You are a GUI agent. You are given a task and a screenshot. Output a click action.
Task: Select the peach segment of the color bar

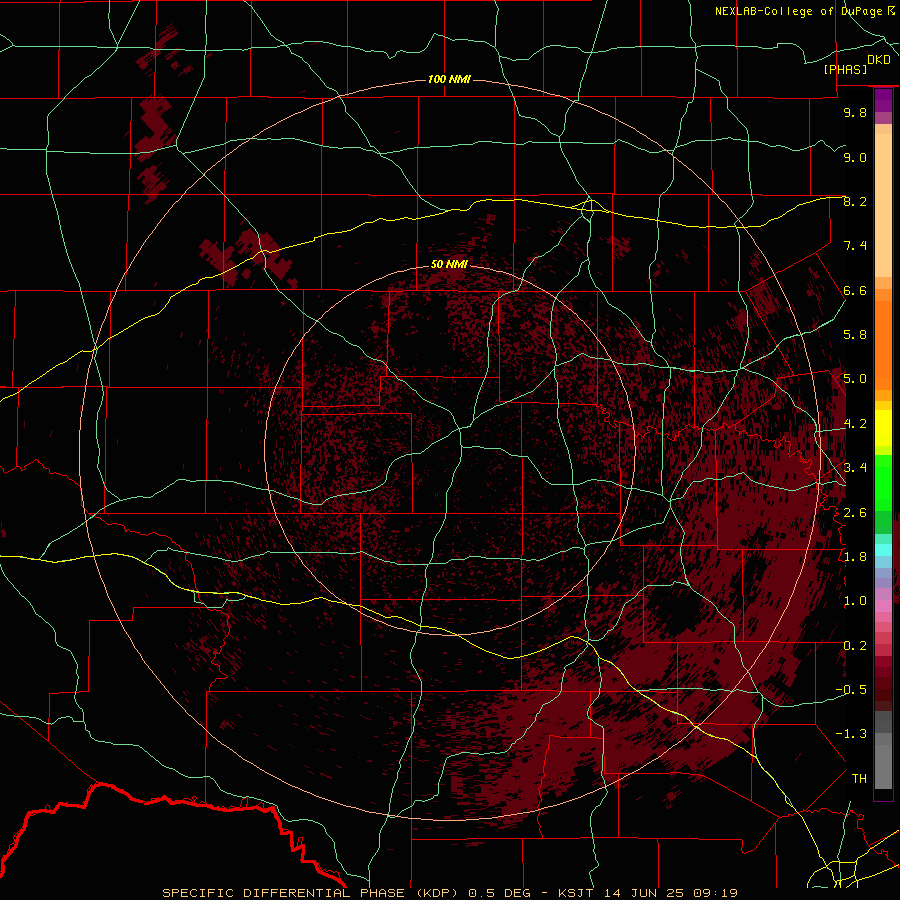coord(883,205)
